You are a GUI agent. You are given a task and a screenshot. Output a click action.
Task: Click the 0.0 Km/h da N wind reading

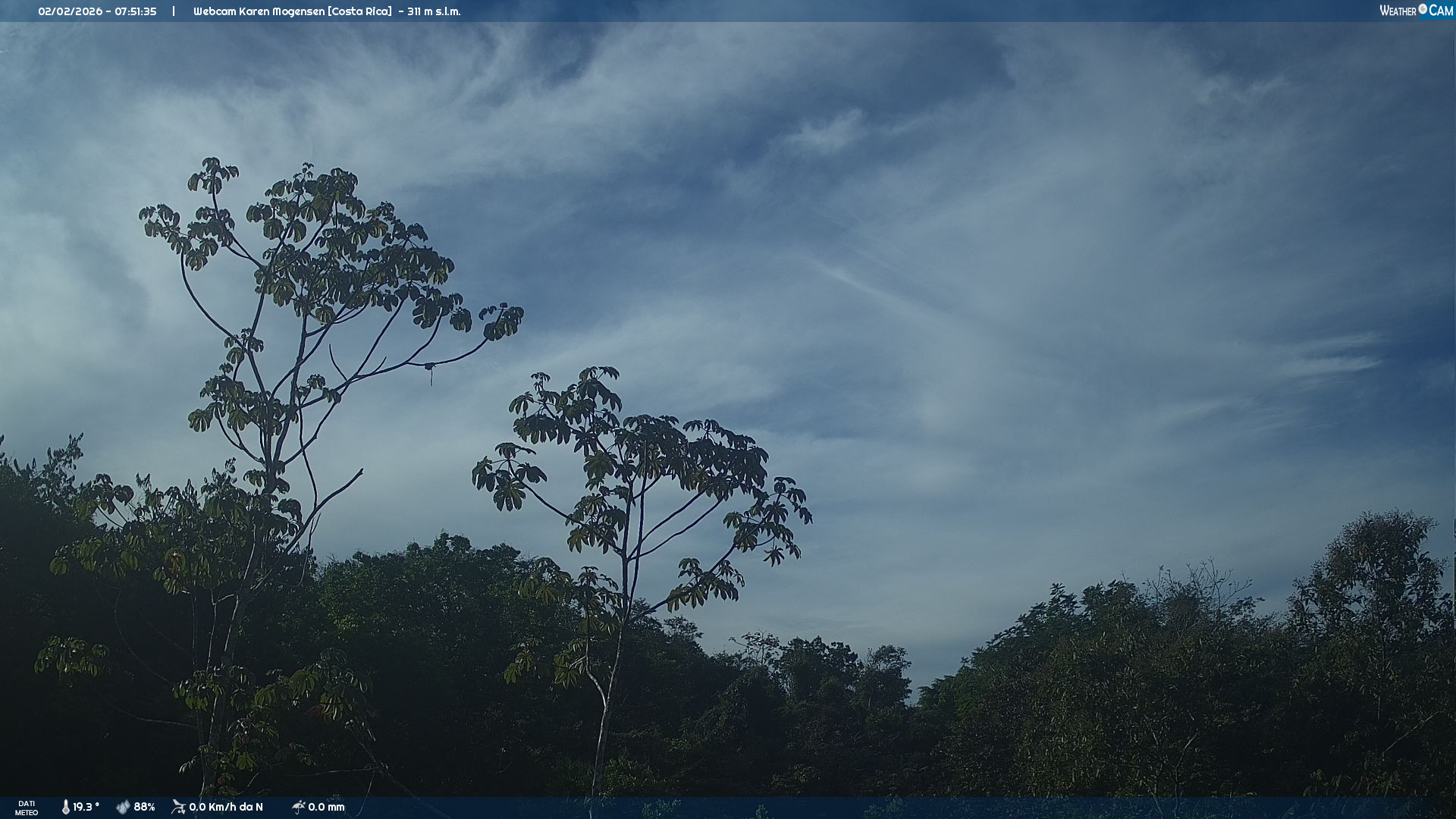[x=226, y=807]
